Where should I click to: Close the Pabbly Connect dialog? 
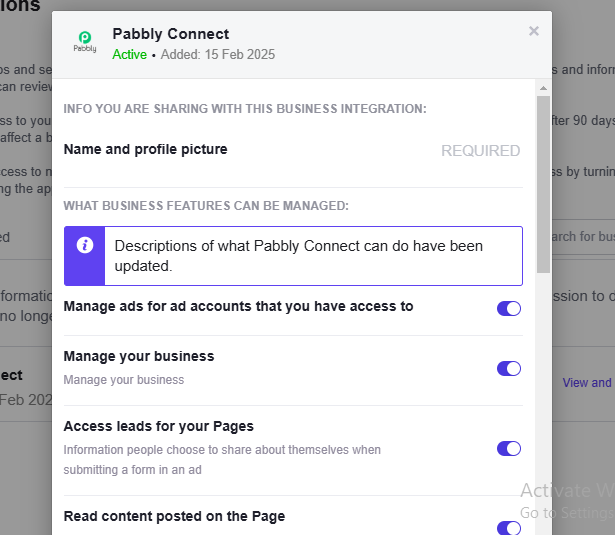coord(534,31)
